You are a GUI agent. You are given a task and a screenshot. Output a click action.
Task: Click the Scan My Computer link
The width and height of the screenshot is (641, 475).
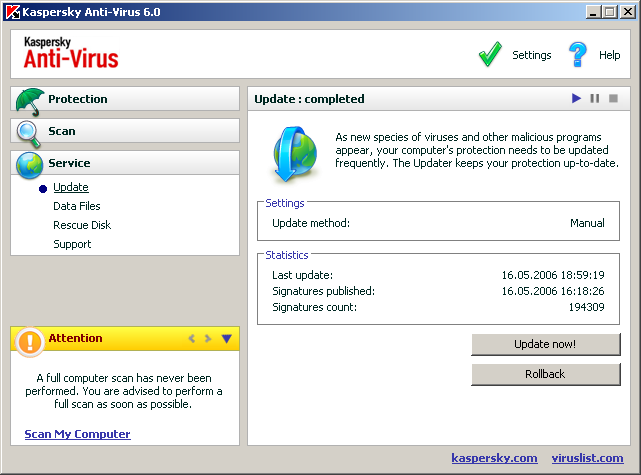click(x=78, y=434)
